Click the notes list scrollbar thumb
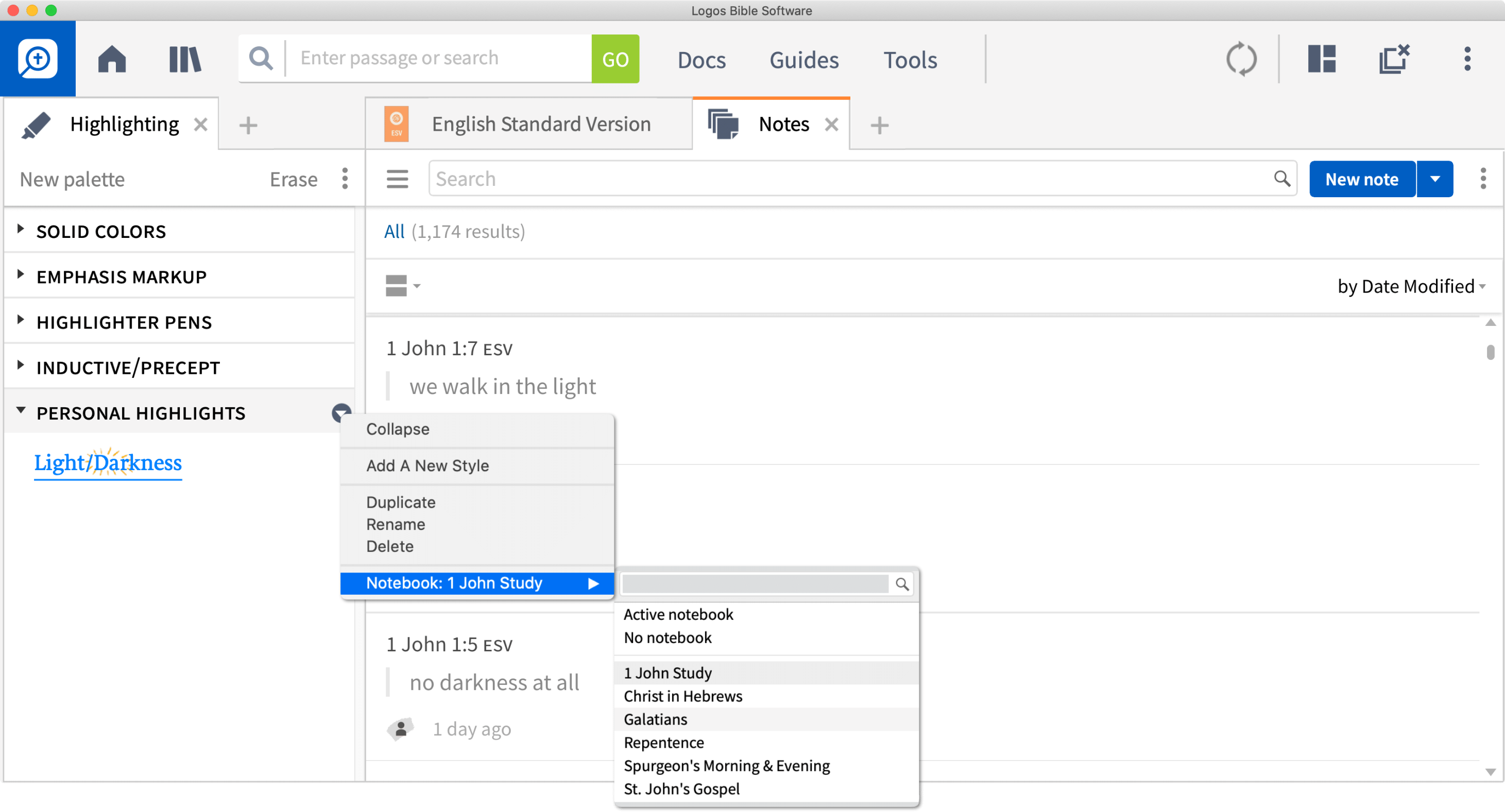 point(1491,352)
